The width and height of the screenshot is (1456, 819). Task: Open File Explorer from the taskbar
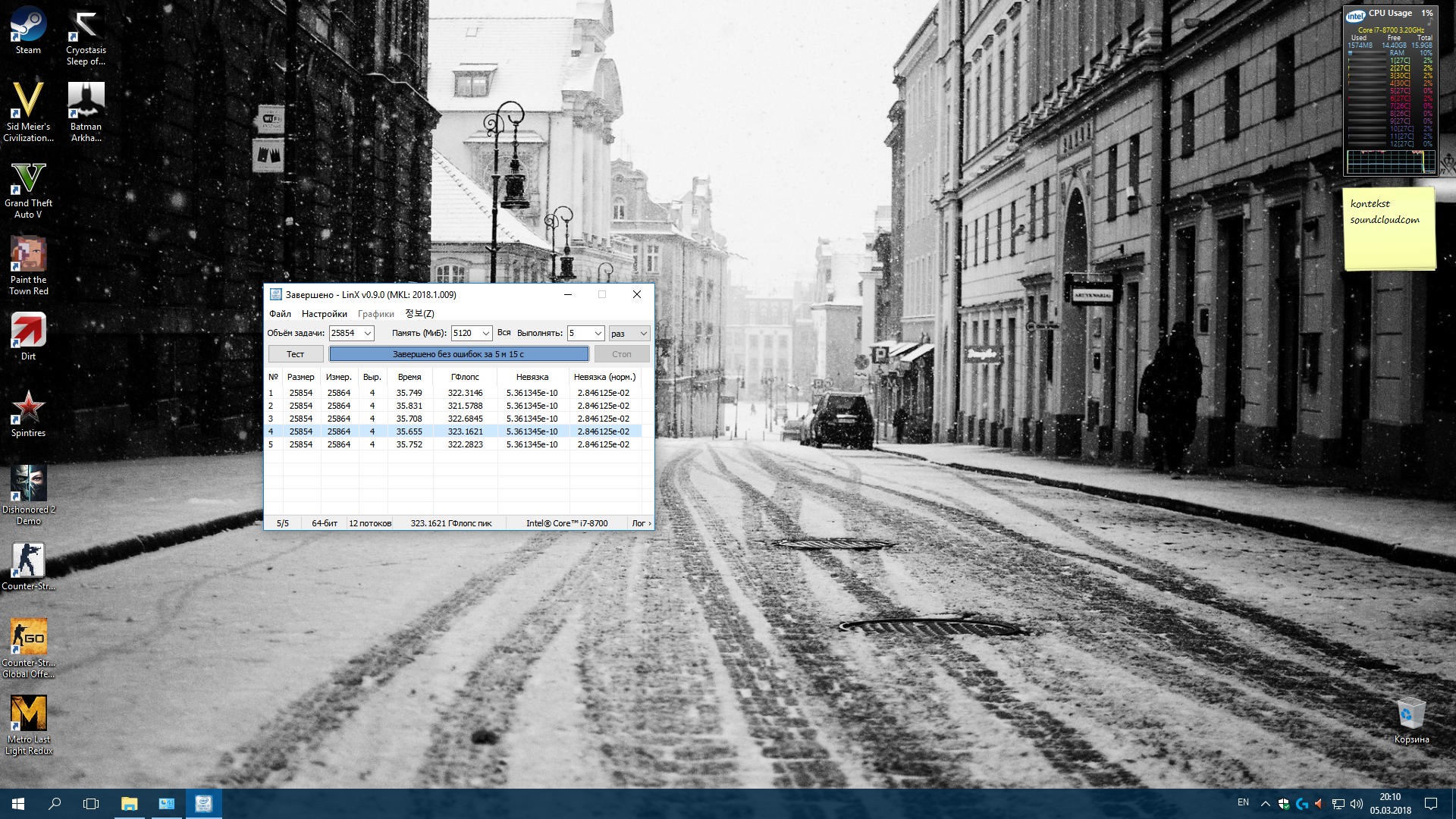pos(129,804)
